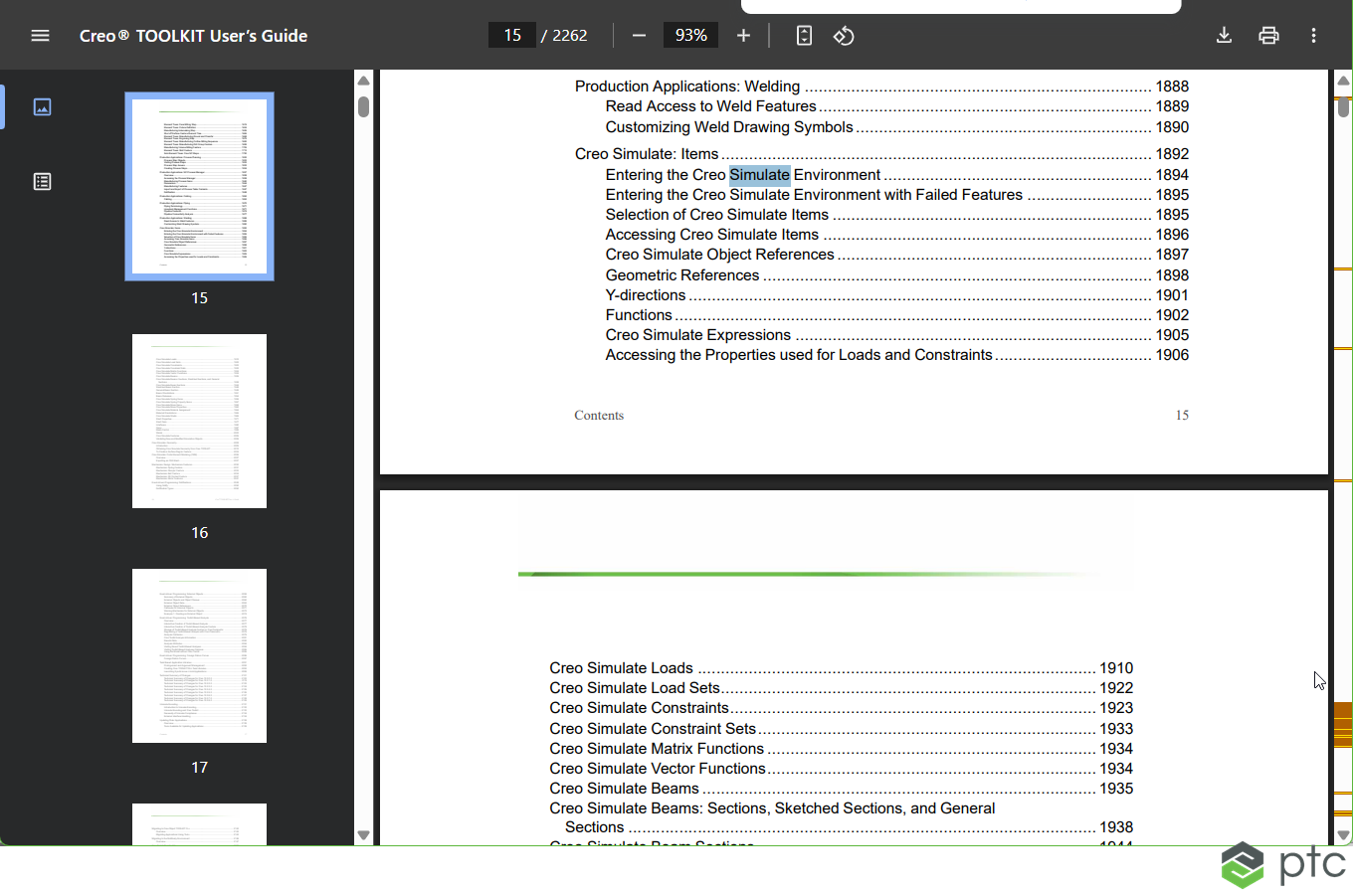The height and width of the screenshot is (896, 1353).
Task: Open the hamburger menu
Action: 40,35
